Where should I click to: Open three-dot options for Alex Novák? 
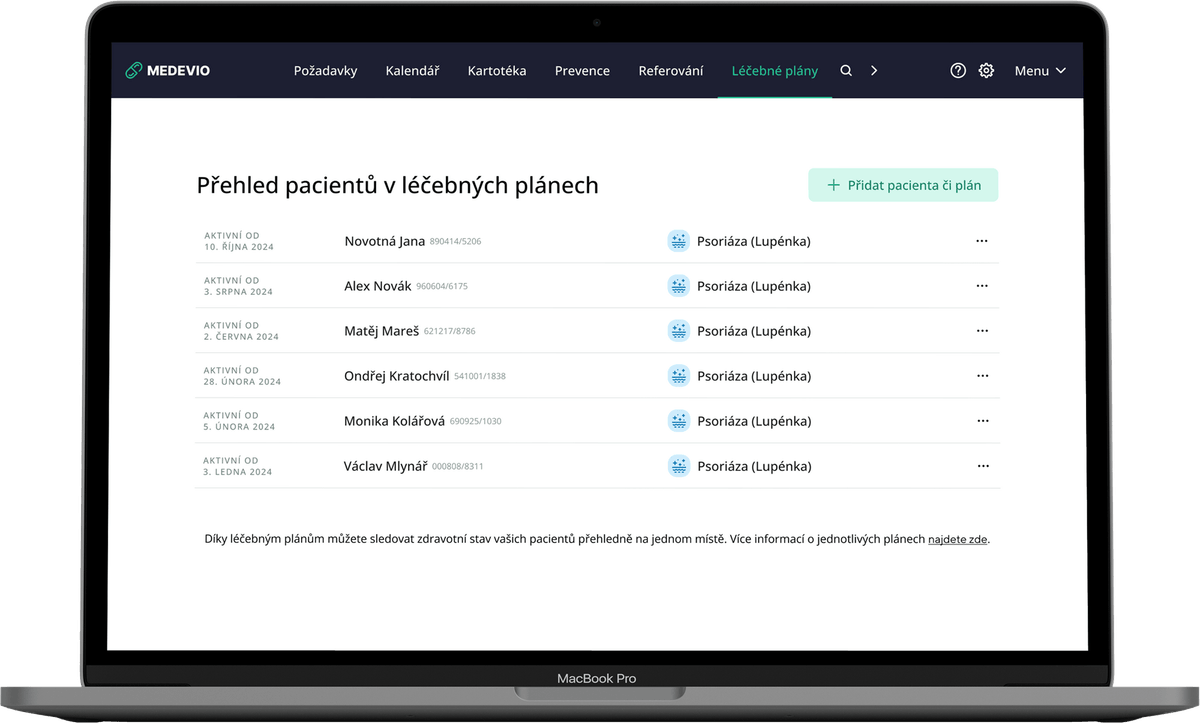tap(982, 286)
